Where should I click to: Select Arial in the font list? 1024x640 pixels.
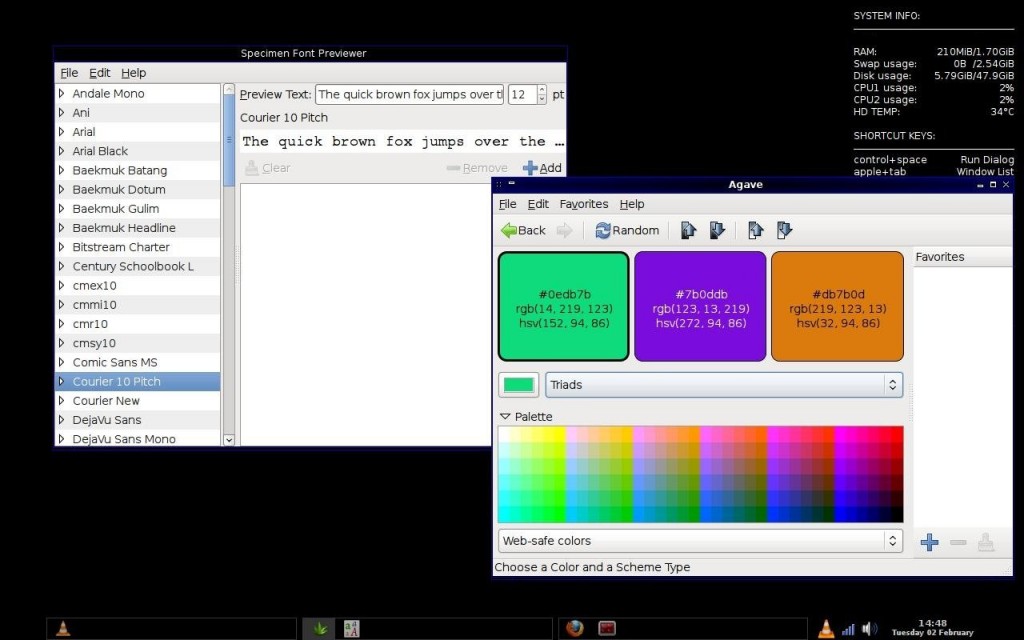click(x=138, y=132)
